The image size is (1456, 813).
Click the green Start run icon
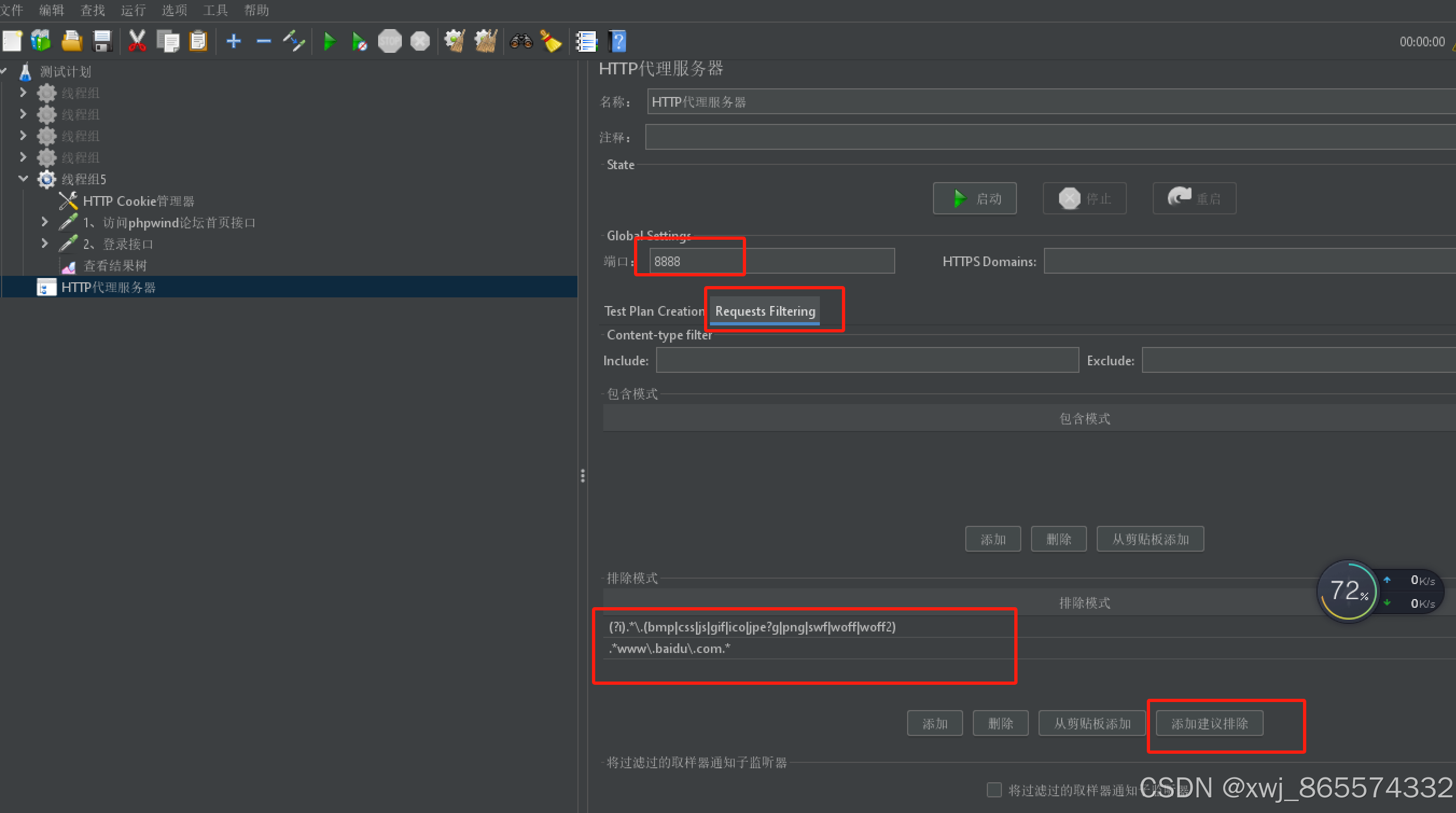330,41
